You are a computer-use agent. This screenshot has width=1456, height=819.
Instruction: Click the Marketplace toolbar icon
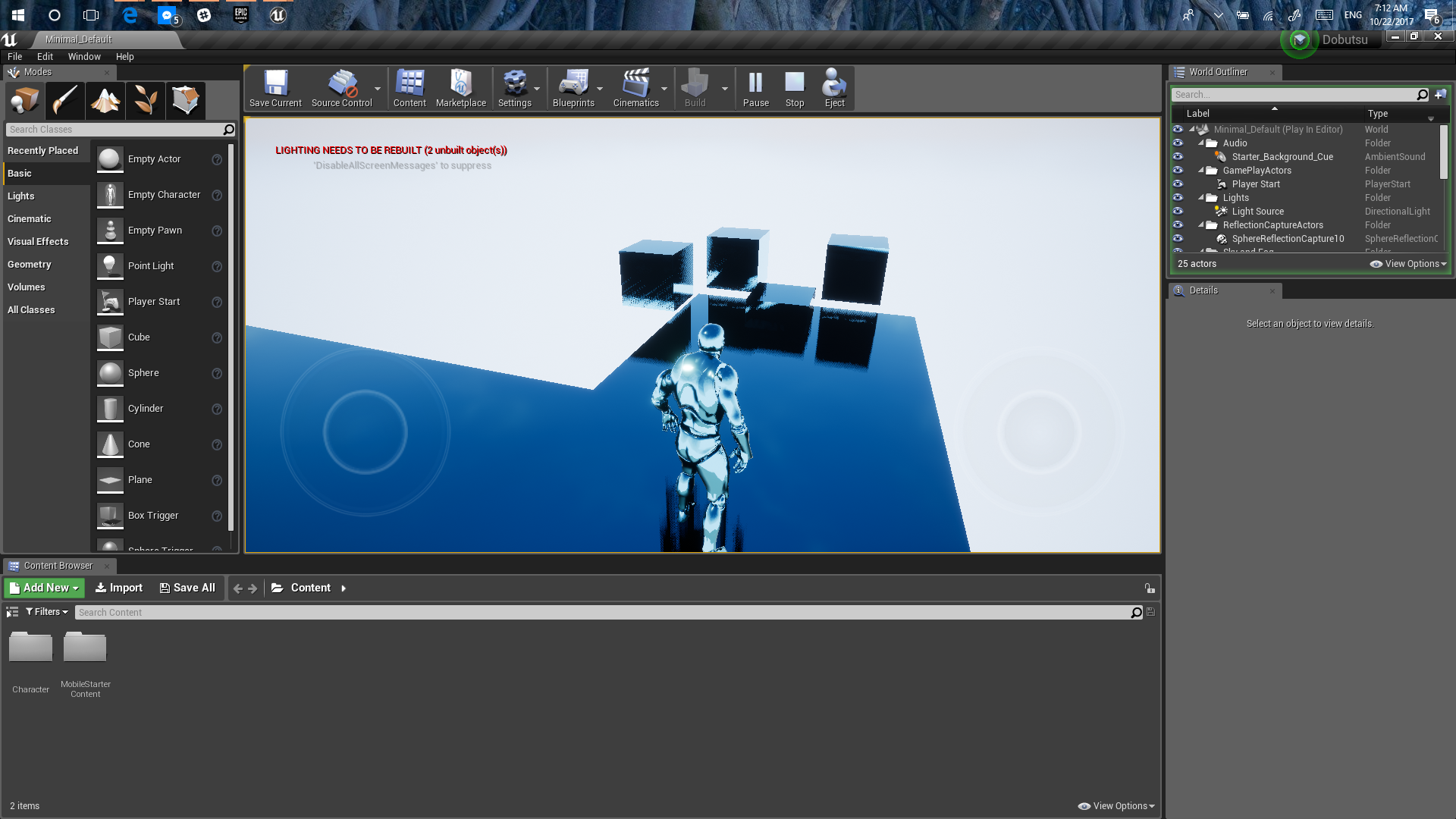[460, 89]
